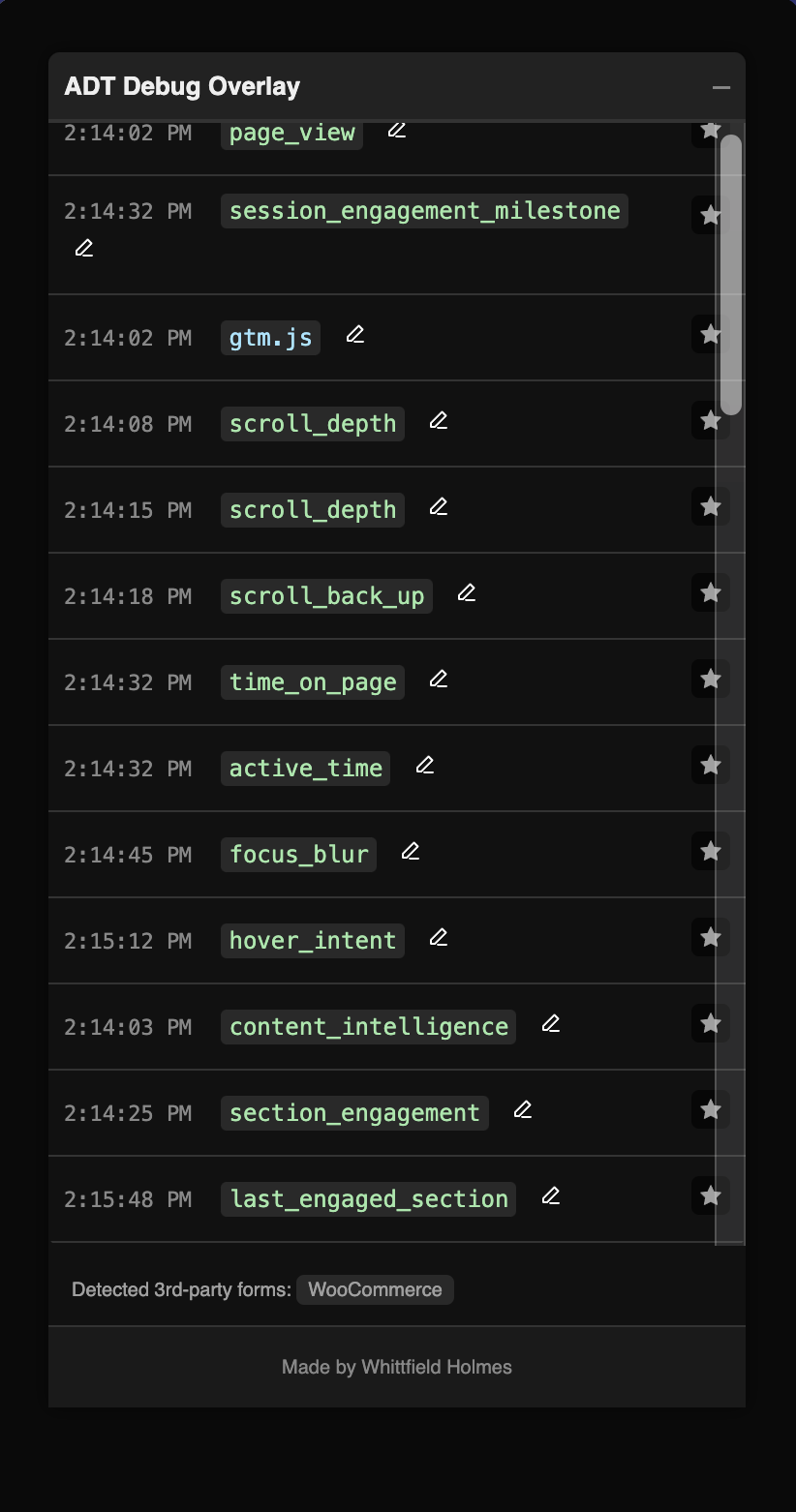Favorite the gtm.js event row

tap(711, 334)
